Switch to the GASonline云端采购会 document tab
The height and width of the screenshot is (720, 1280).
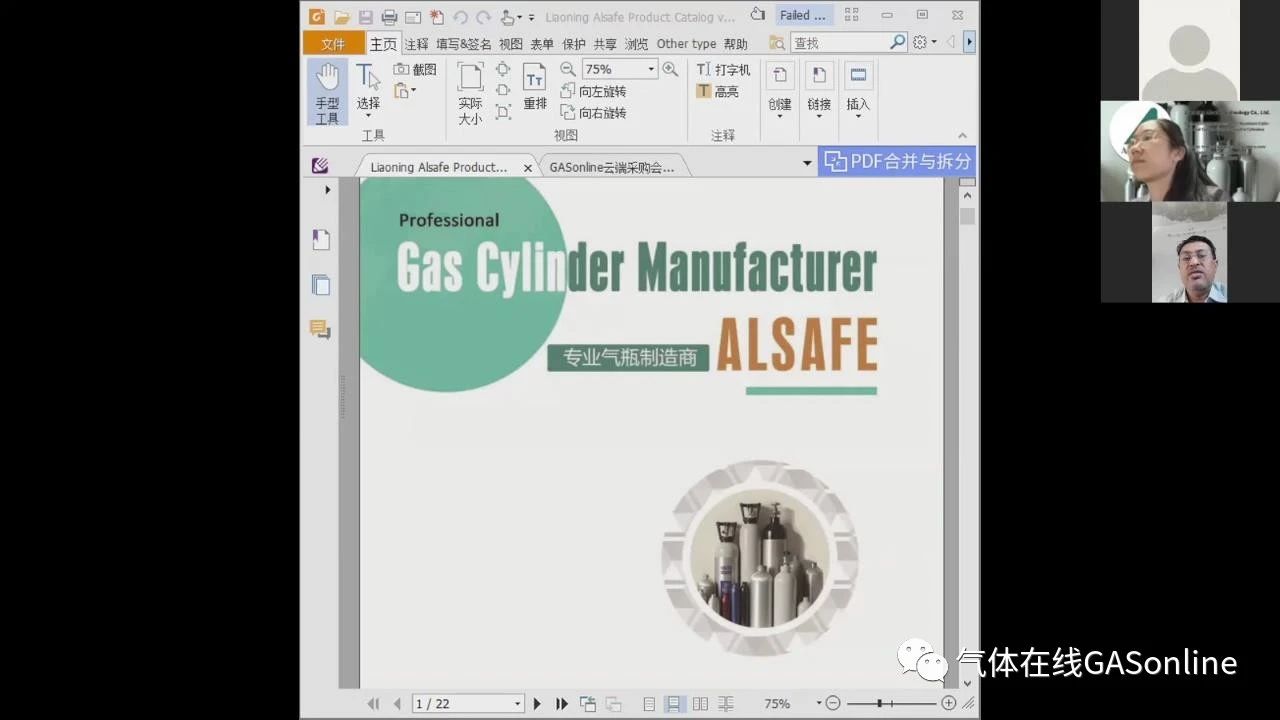click(612, 167)
